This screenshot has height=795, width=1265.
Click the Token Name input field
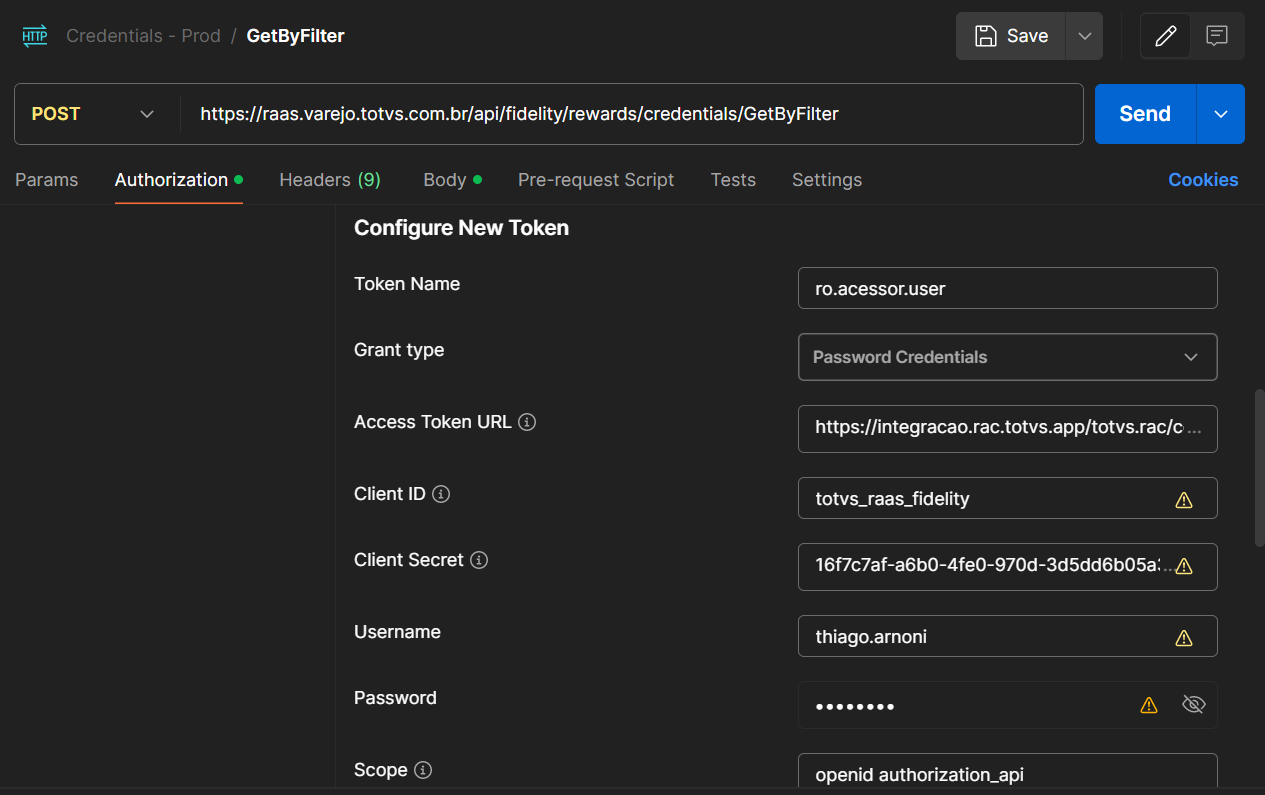click(x=1007, y=289)
